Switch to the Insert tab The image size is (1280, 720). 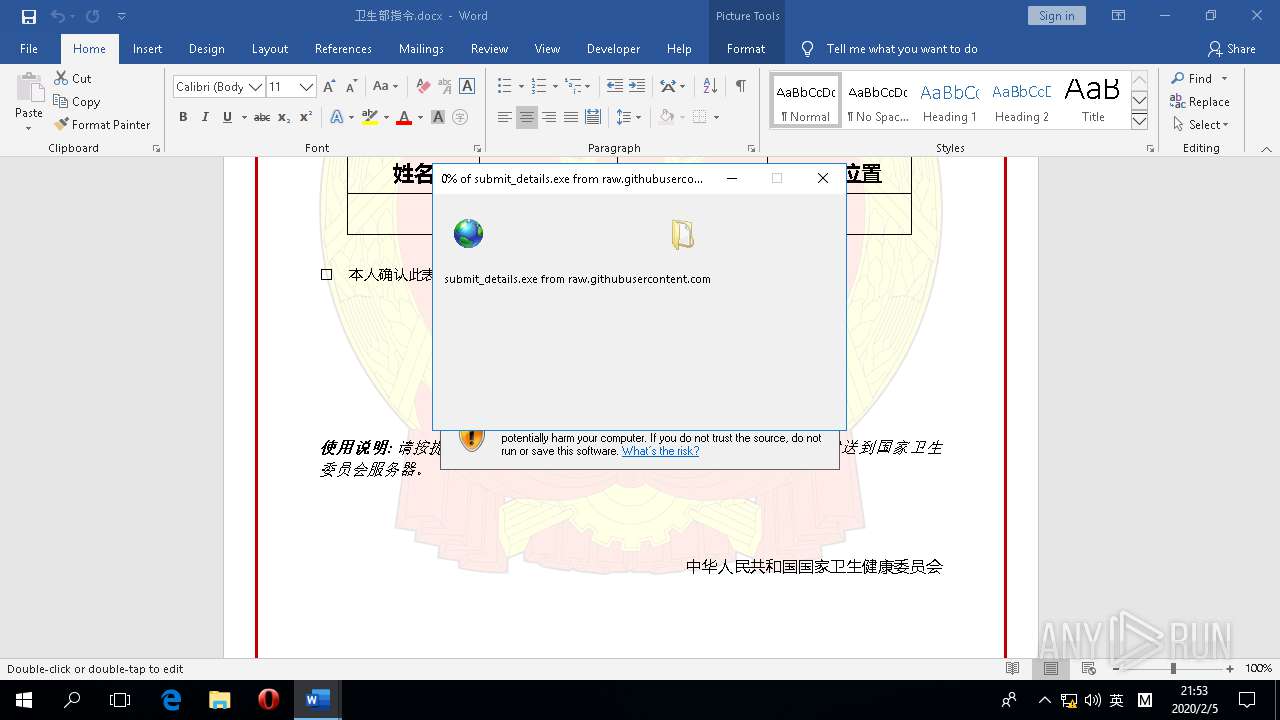pyautogui.click(x=147, y=49)
